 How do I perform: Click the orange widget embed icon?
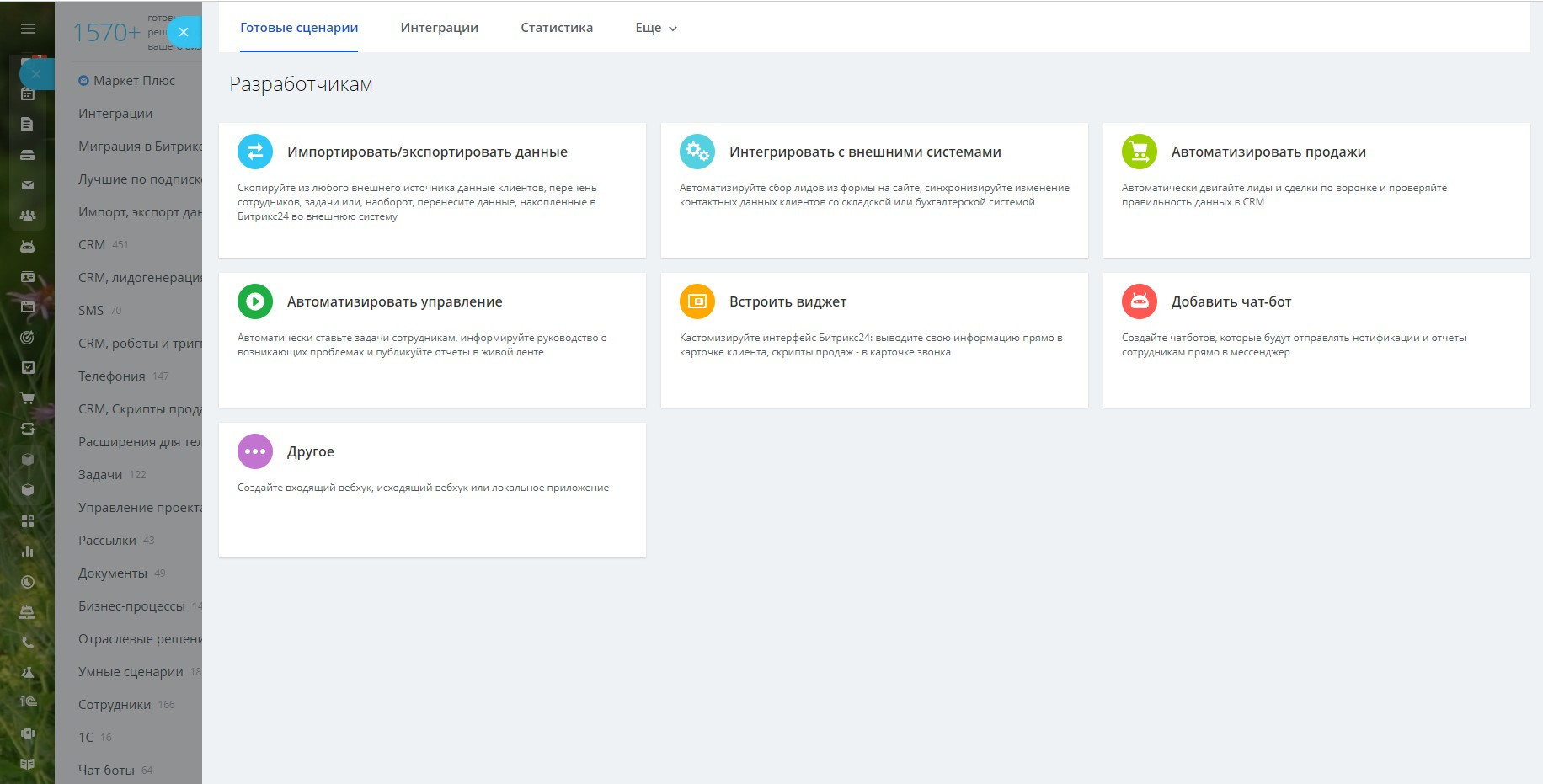pos(697,301)
